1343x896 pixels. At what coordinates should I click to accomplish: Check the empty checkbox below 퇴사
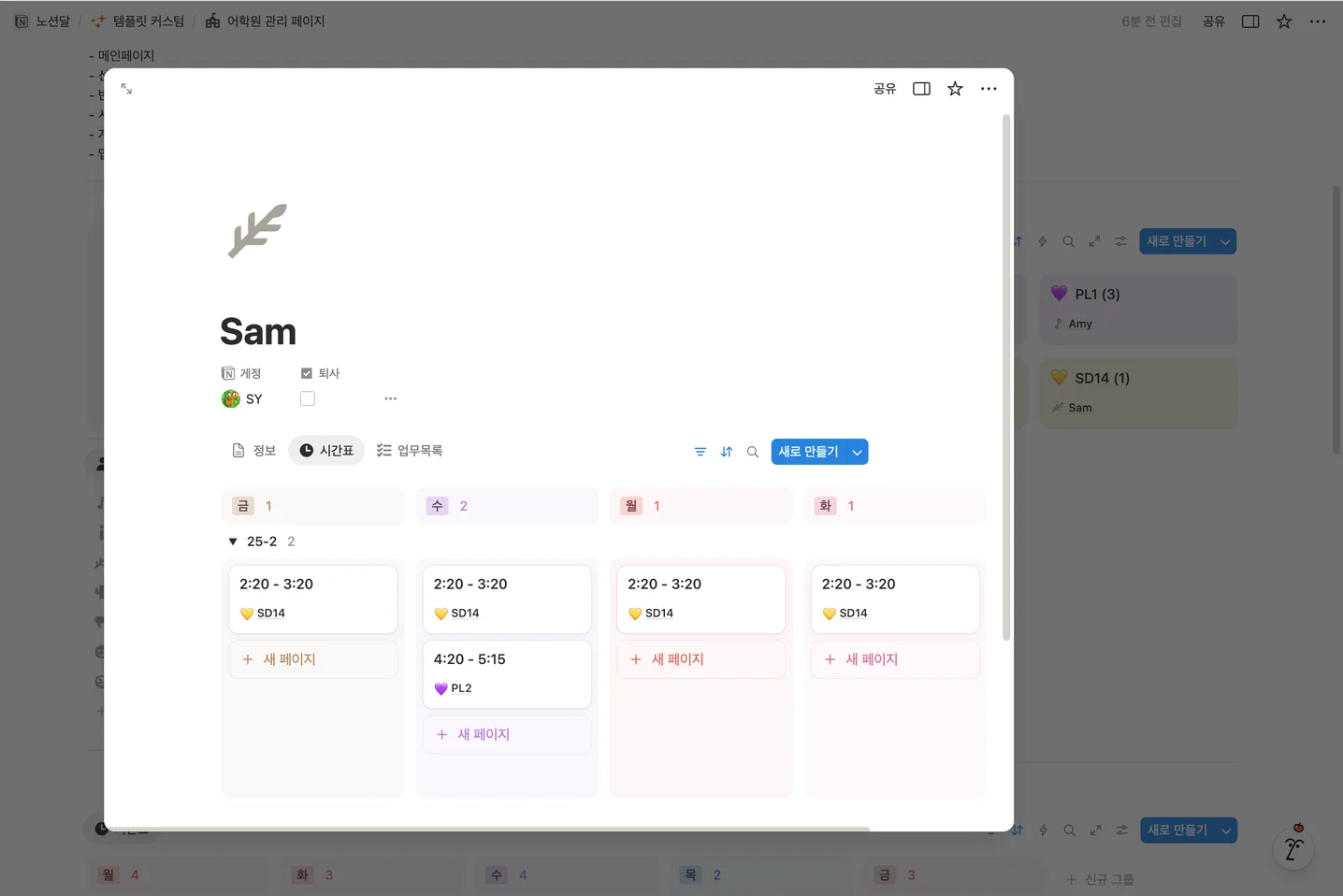click(307, 397)
